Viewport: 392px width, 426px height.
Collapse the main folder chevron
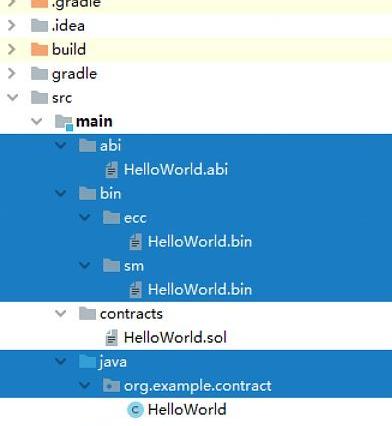click(36, 121)
